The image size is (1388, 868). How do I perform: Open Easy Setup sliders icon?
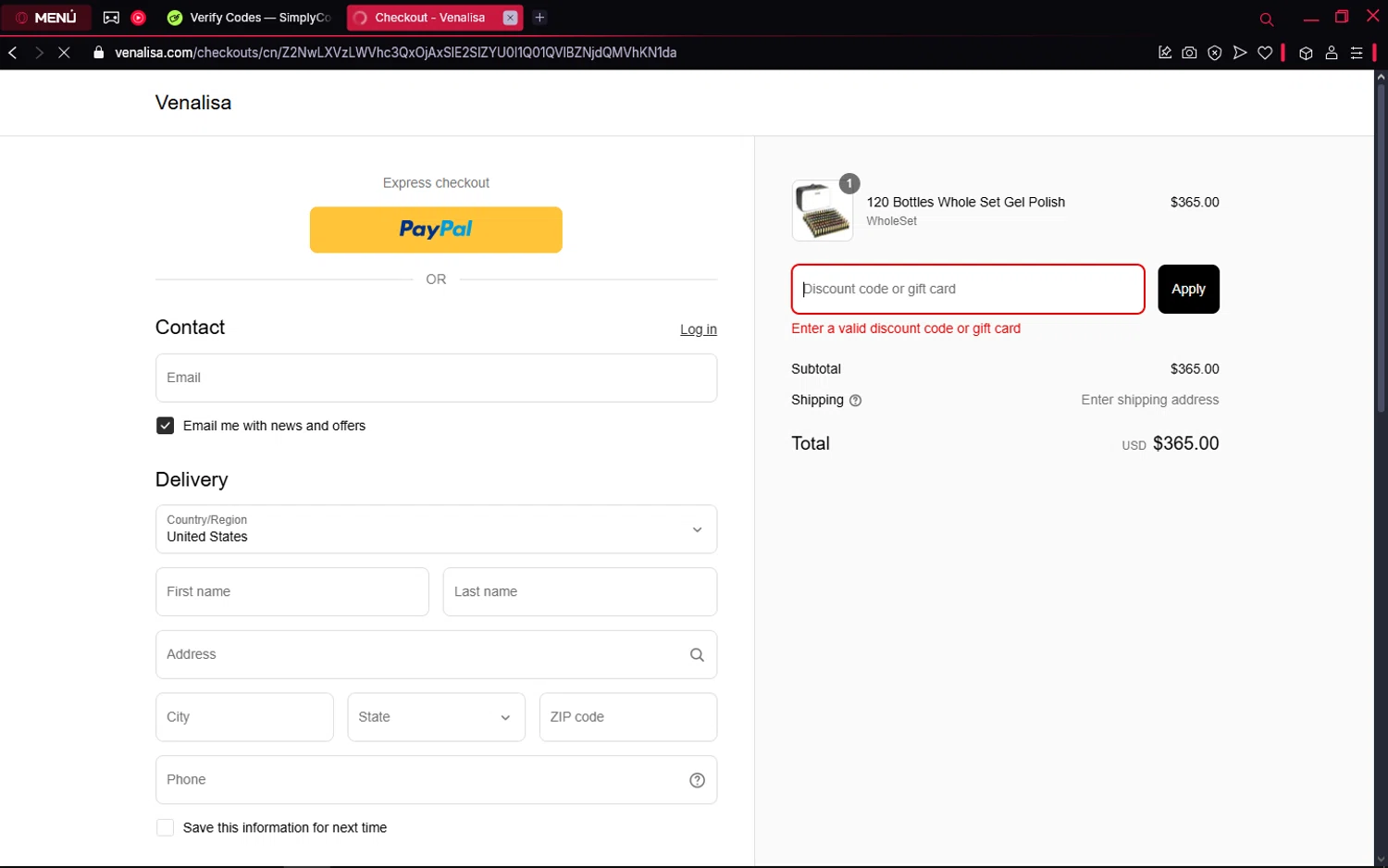click(1357, 53)
